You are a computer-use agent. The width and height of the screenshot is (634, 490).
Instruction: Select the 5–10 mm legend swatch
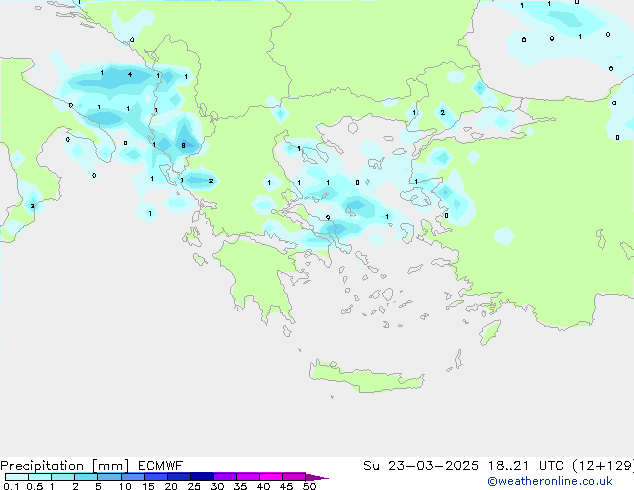click(109, 477)
